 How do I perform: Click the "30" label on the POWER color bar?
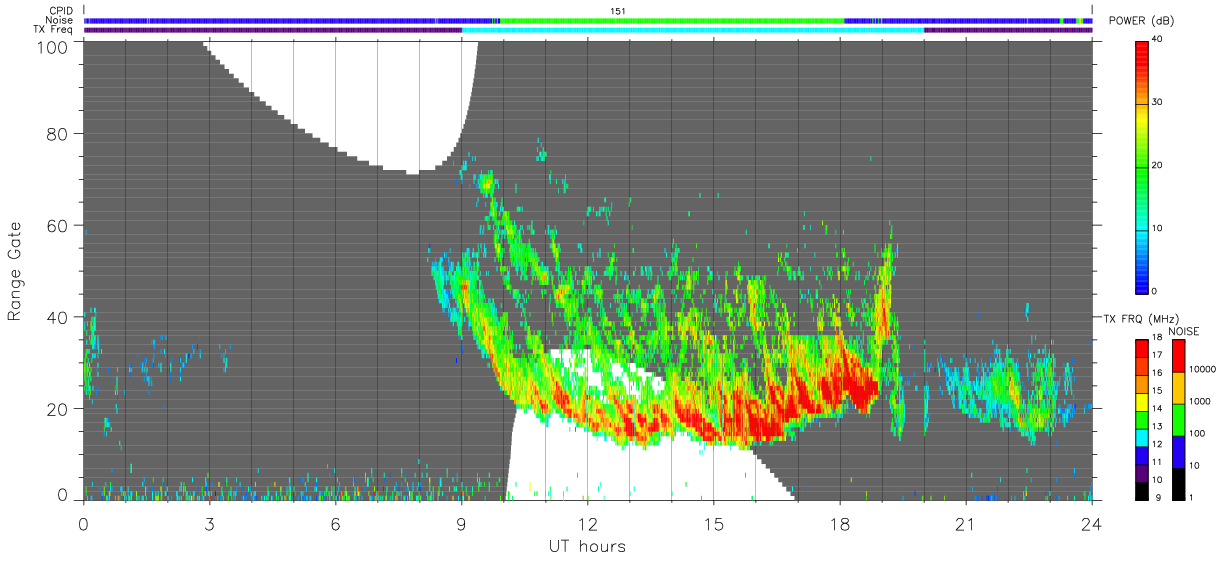pos(1158,102)
